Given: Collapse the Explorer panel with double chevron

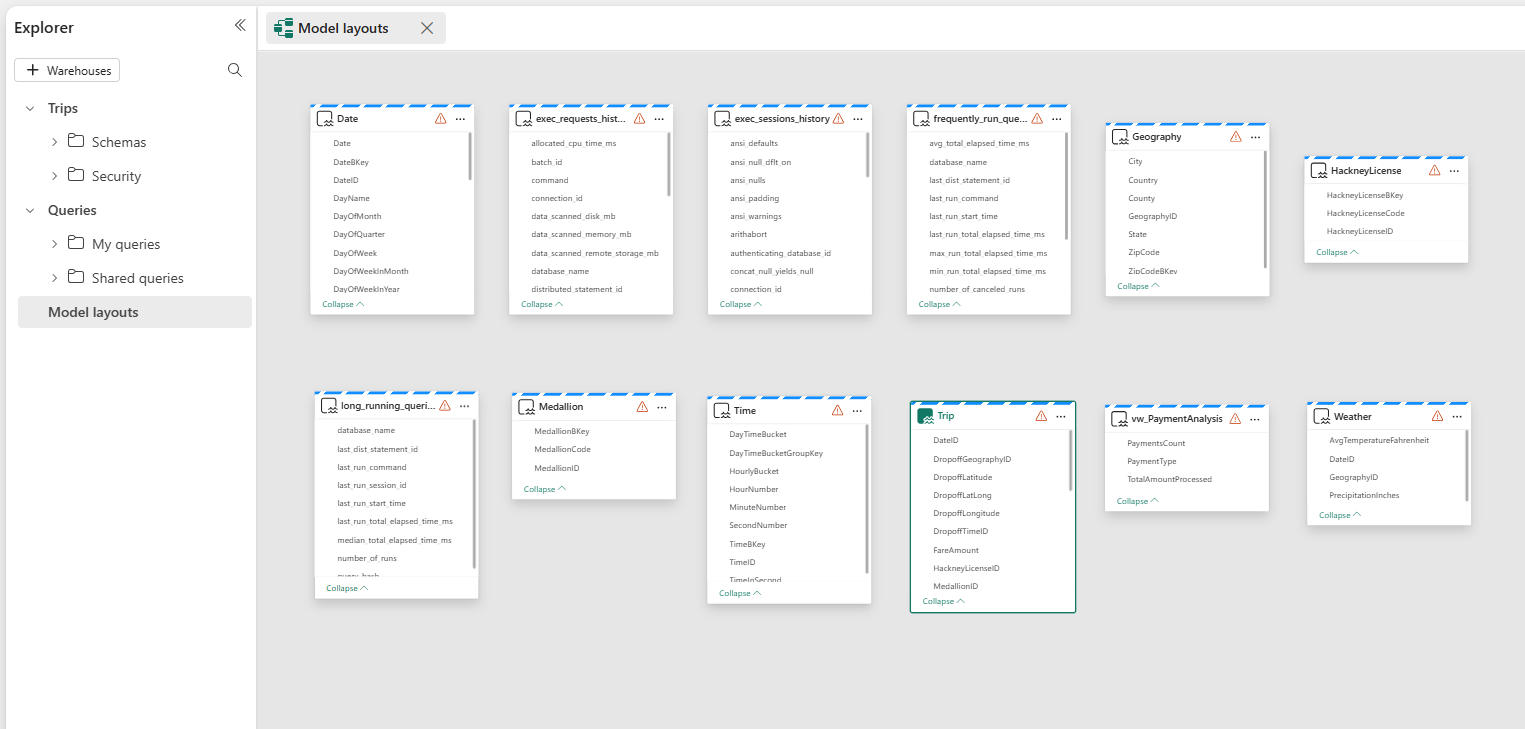Looking at the screenshot, I should coord(240,26).
